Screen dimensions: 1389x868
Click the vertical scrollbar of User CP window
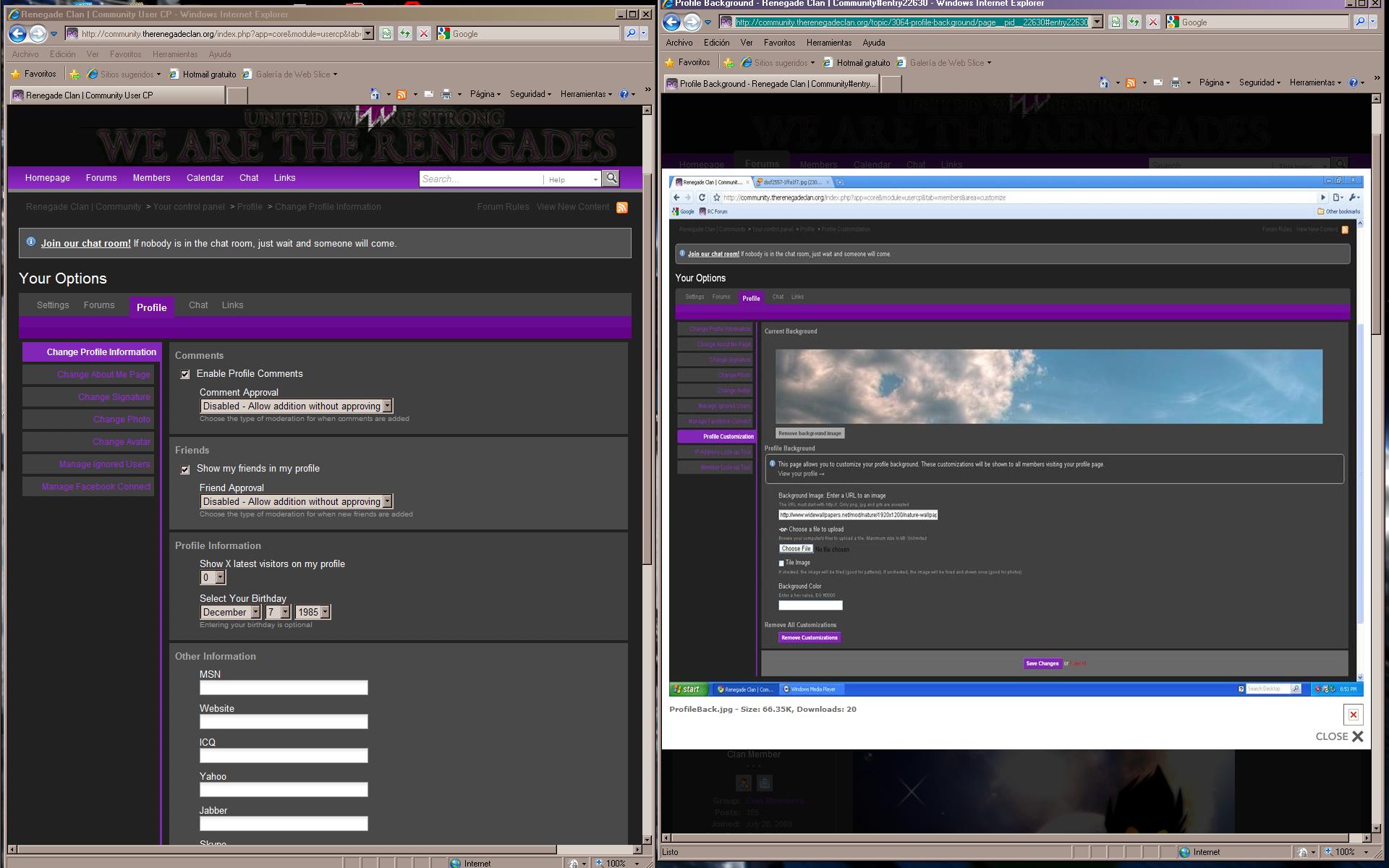pos(647,474)
